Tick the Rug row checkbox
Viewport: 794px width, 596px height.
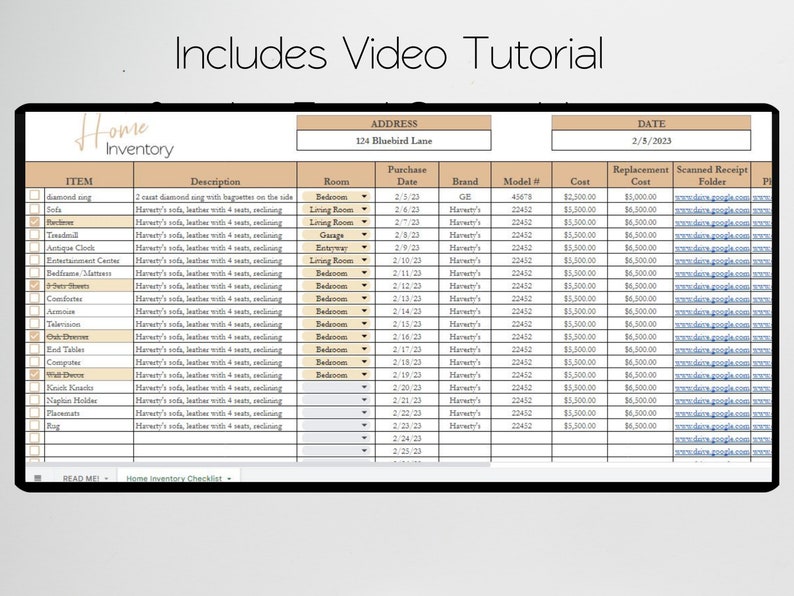tap(34, 425)
